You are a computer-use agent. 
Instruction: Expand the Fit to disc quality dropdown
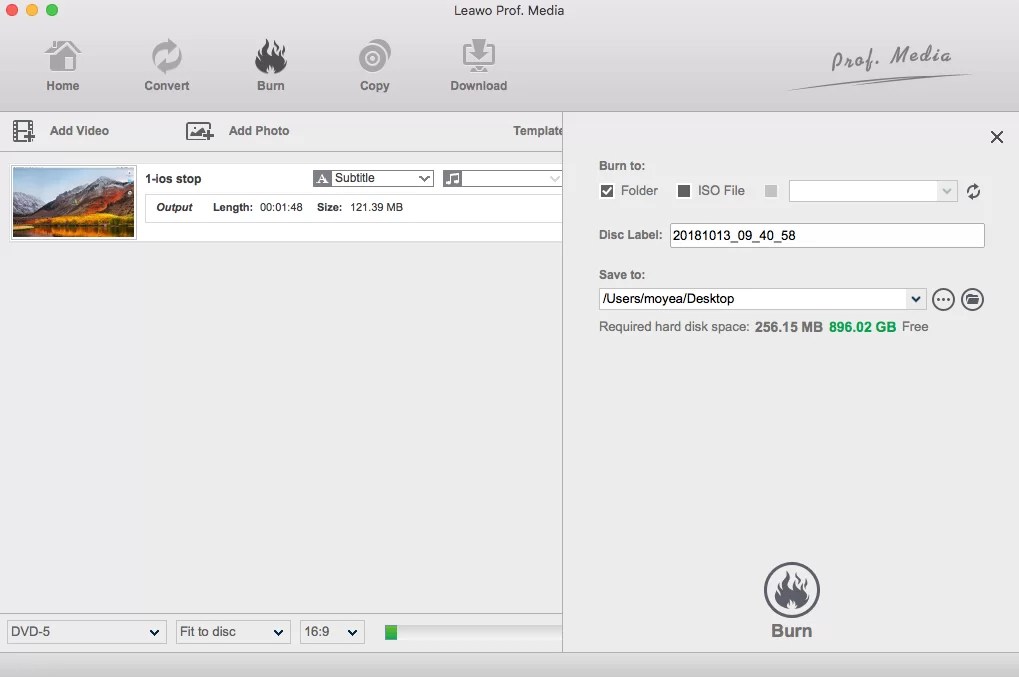pos(232,631)
